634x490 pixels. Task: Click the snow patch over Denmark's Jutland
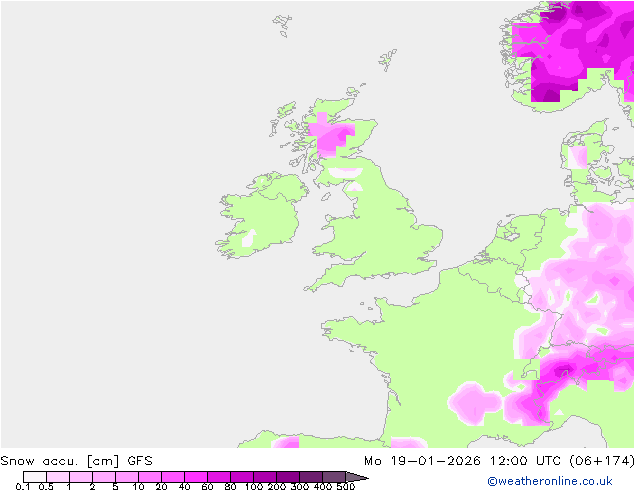click(x=577, y=157)
